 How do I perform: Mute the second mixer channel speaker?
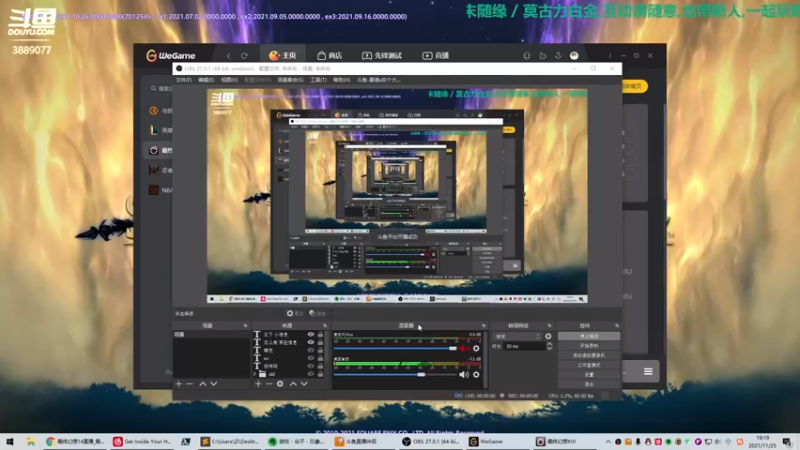click(x=463, y=374)
